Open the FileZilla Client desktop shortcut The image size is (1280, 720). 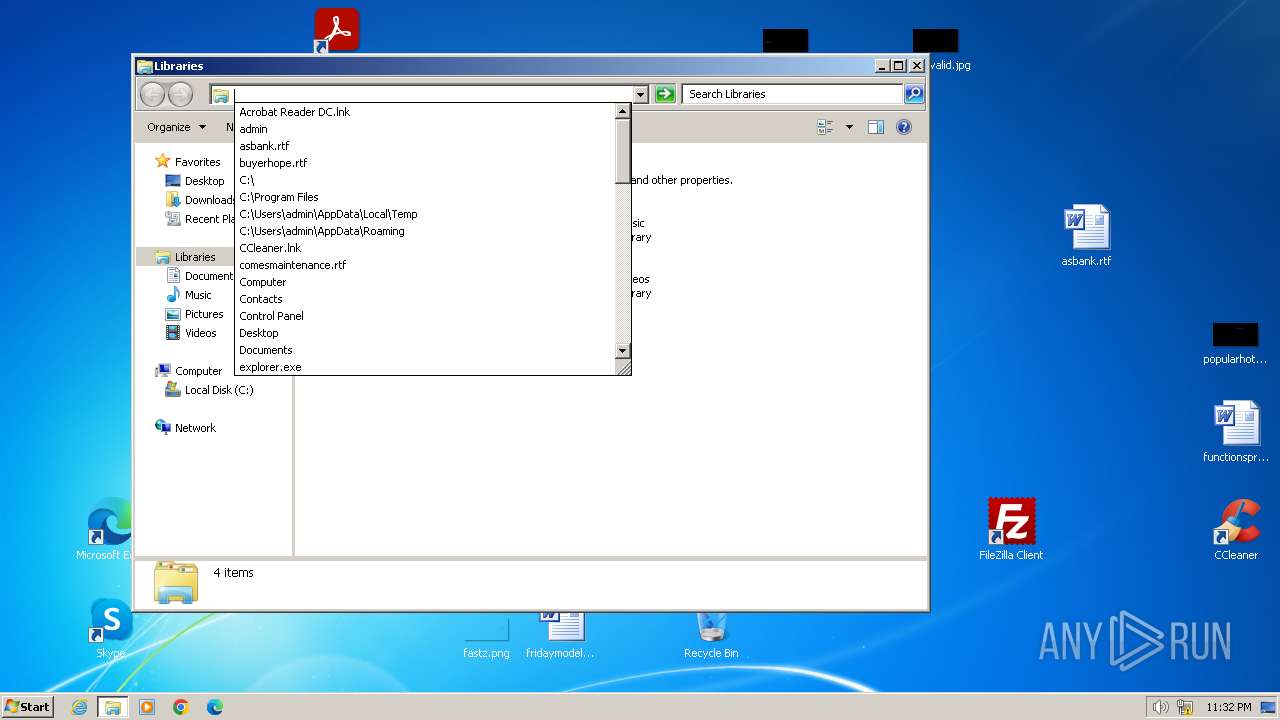click(1011, 529)
